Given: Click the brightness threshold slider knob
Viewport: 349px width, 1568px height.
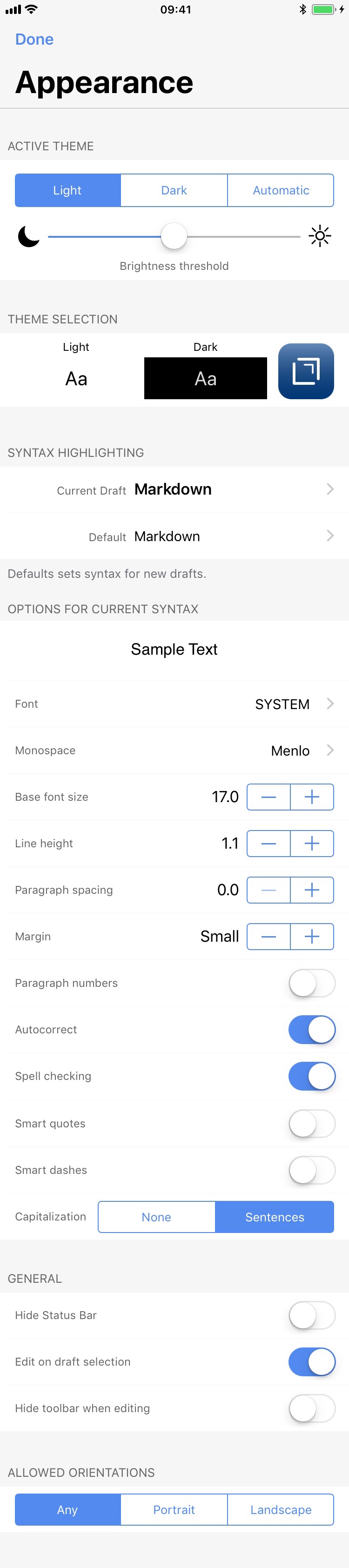Looking at the screenshot, I should [x=174, y=236].
